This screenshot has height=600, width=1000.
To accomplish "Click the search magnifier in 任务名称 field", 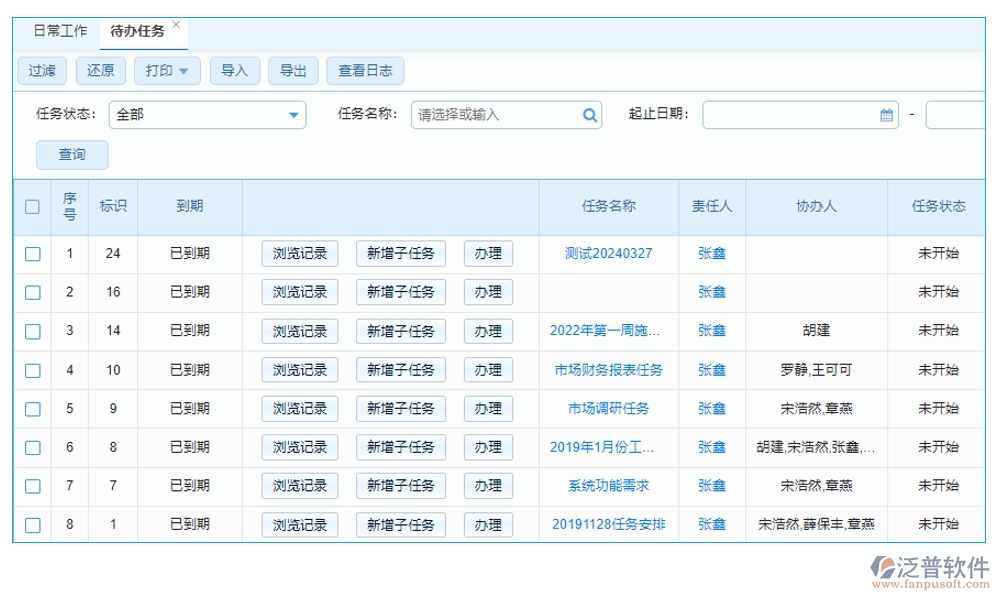I will pyautogui.click(x=587, y=116).
